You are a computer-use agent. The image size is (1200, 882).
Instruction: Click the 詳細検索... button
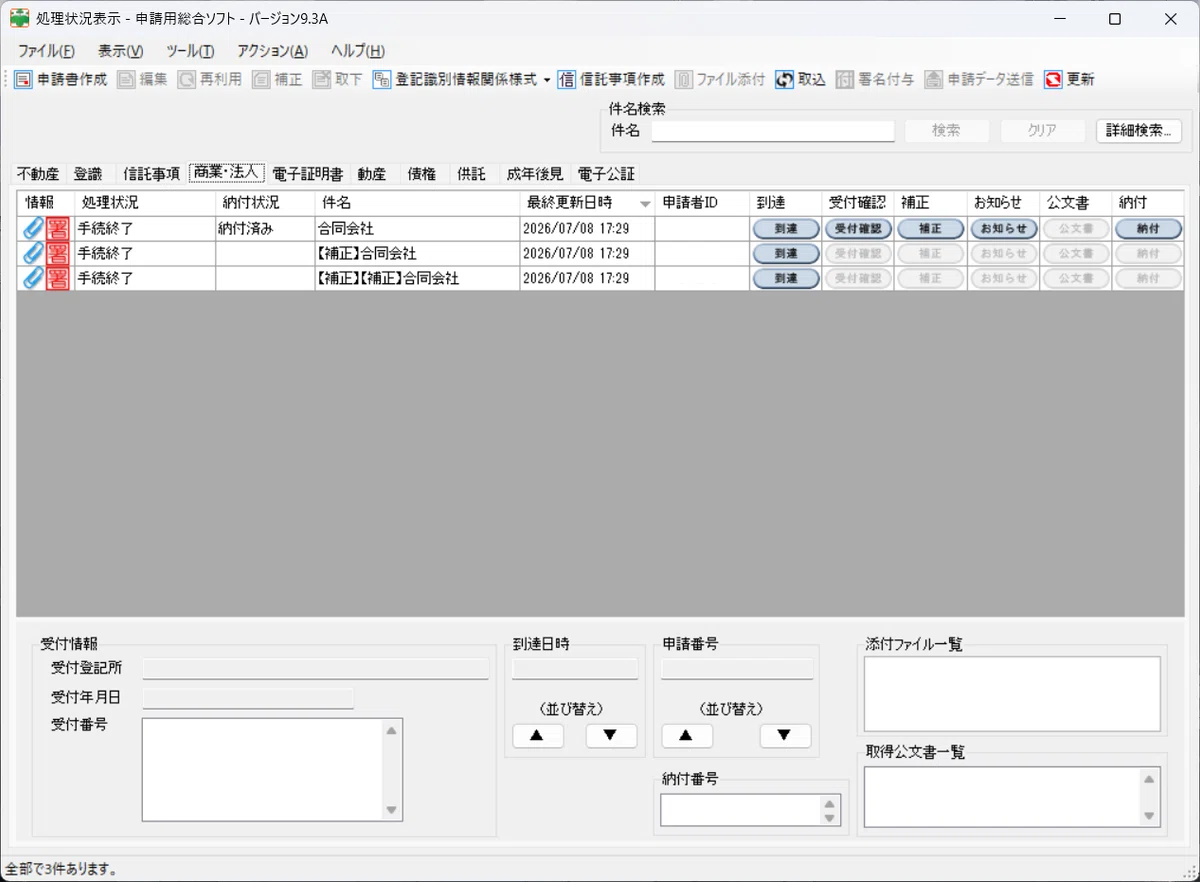pos(1139,131)
